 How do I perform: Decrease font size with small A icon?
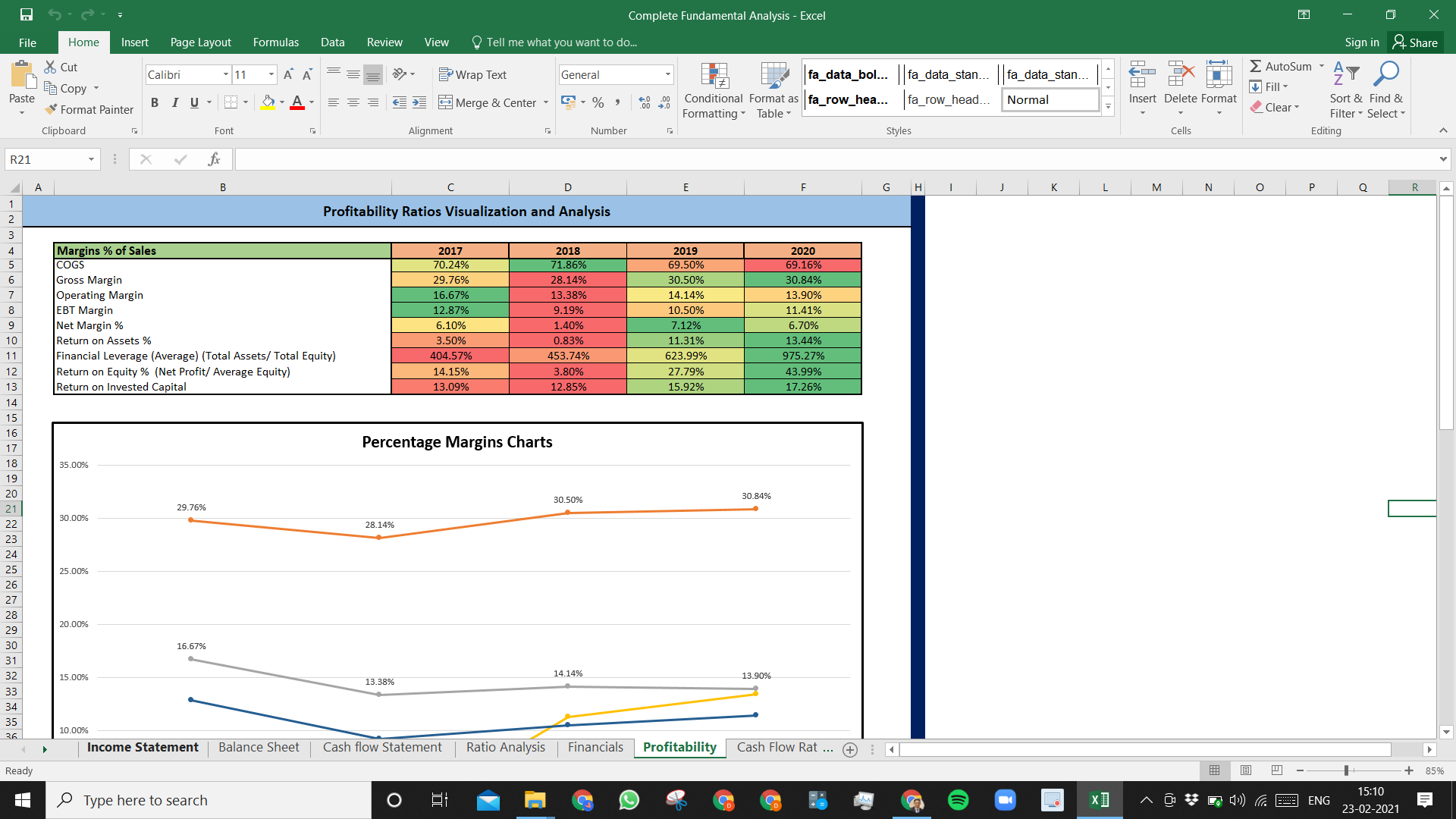tap(307, 74)
